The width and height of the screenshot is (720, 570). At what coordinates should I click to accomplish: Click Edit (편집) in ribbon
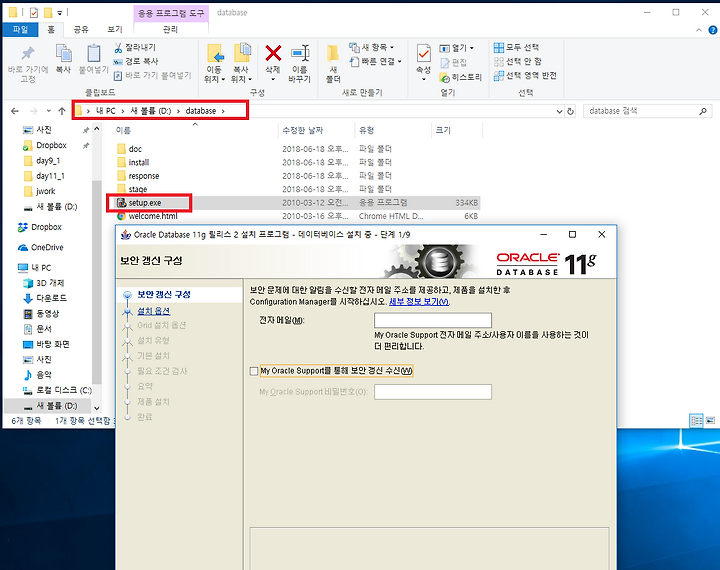(x=453, y=62)
